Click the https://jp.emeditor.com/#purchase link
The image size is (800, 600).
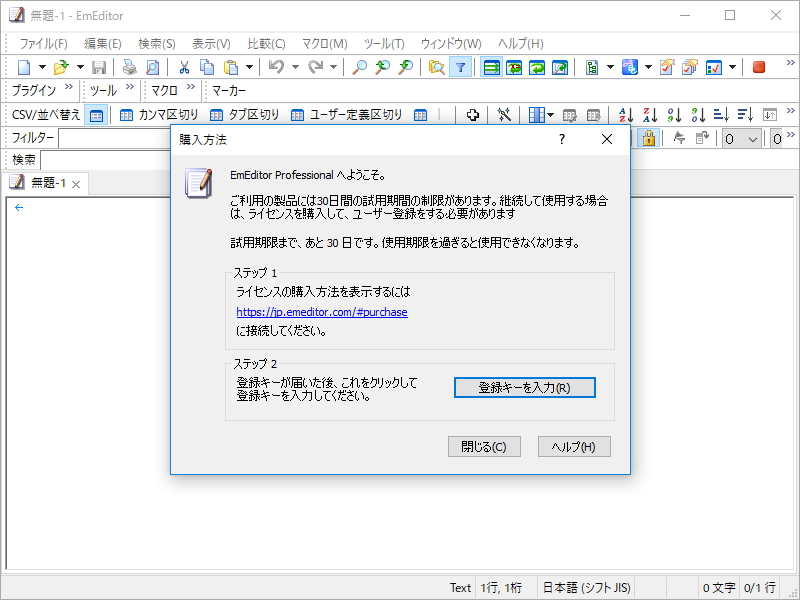click(321, 312)
